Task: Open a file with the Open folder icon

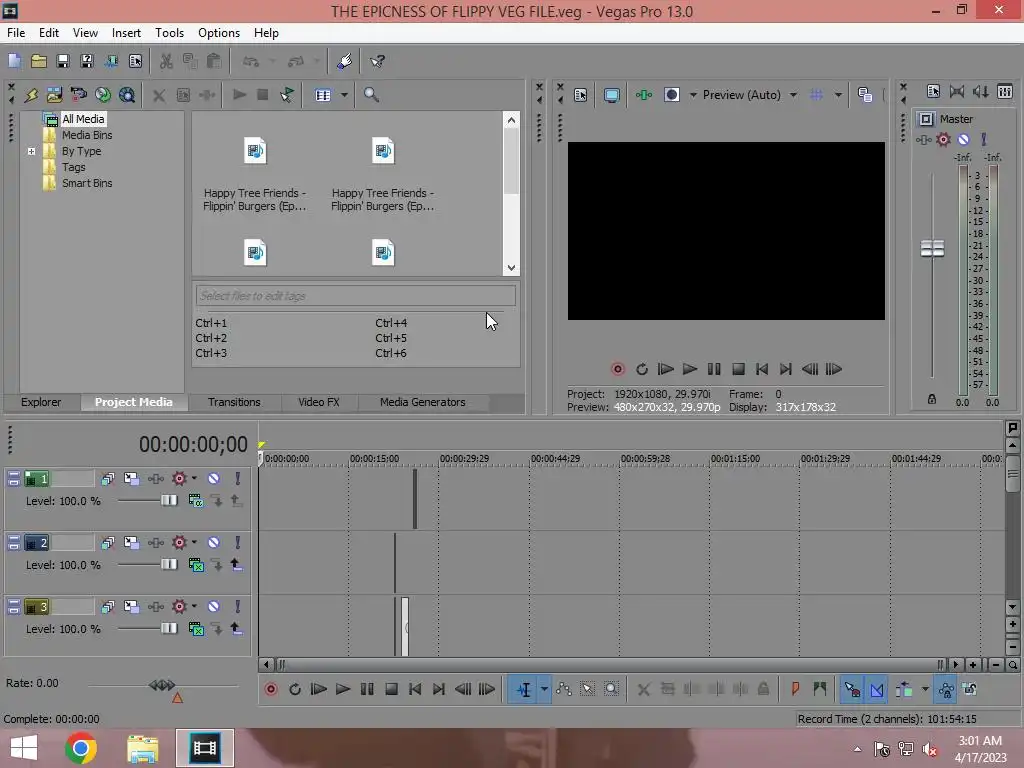Action: coord(39,61)
